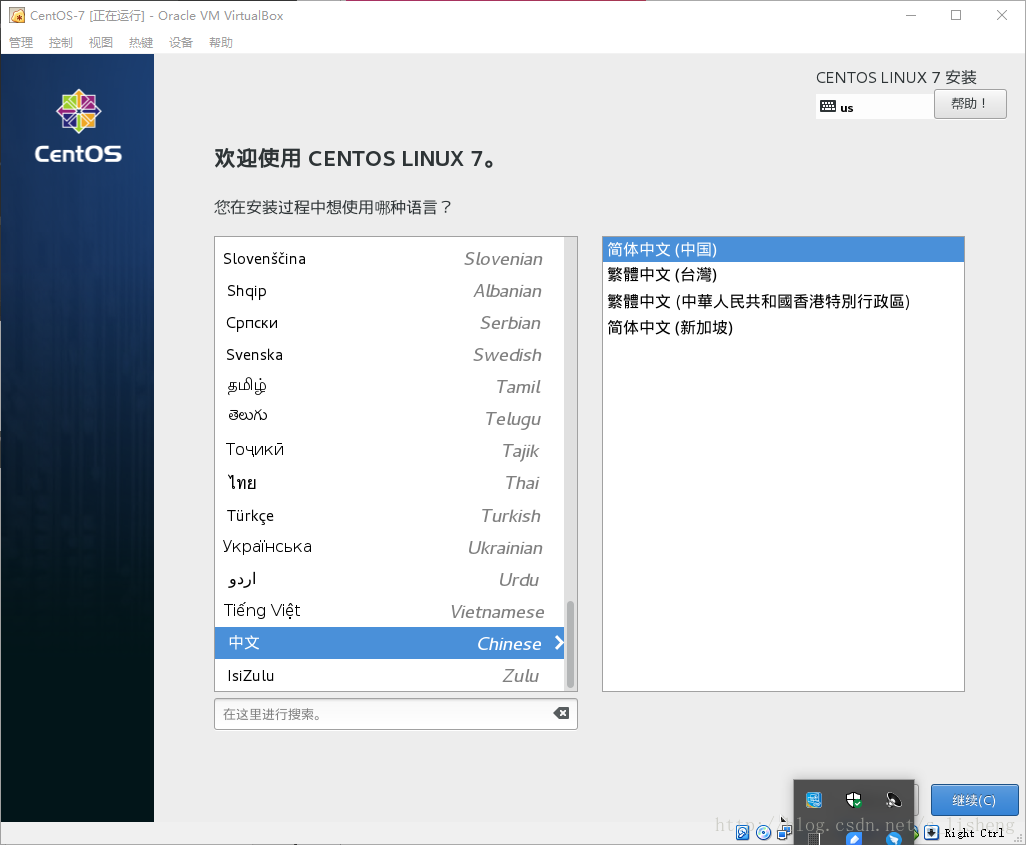Click the network adapter status icon

coord(784,833)
